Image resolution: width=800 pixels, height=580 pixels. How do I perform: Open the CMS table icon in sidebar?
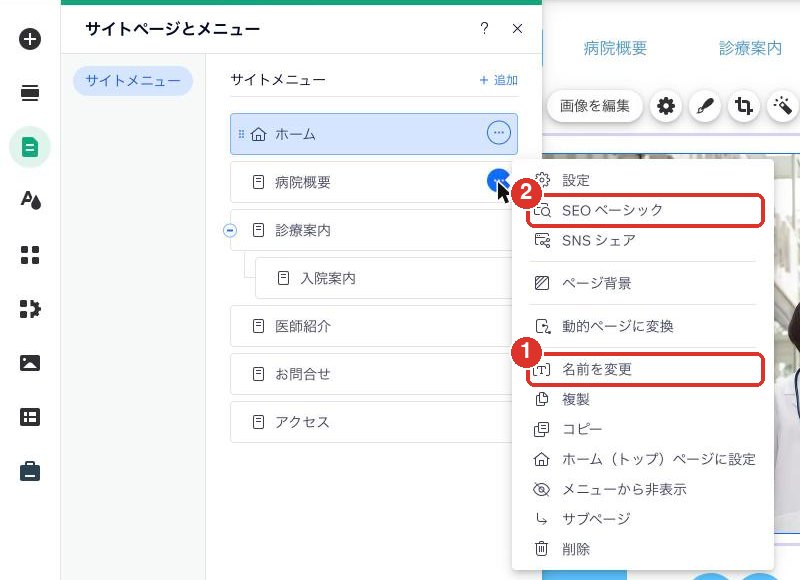click(30, 417)
